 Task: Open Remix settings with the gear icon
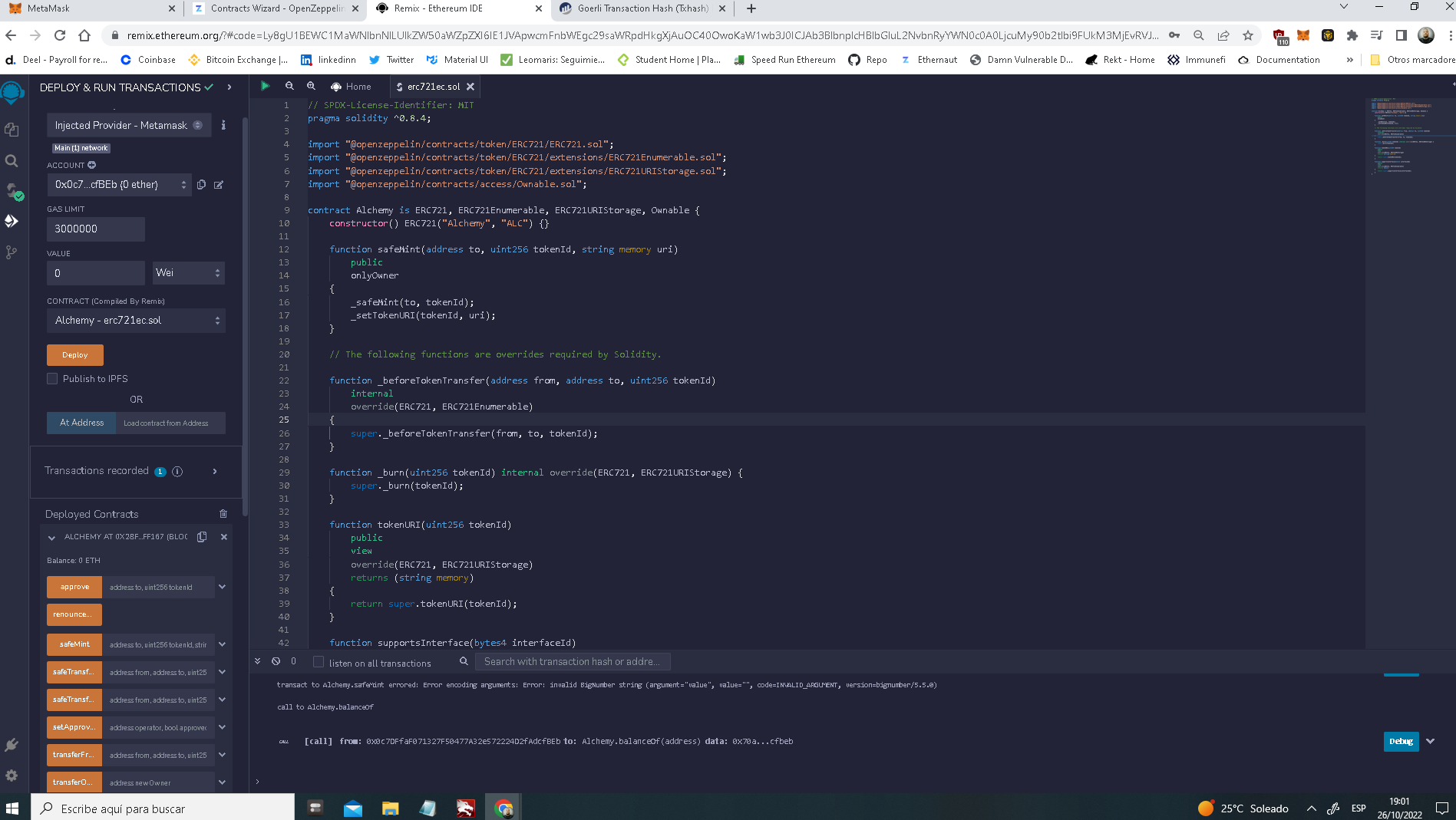12,776
